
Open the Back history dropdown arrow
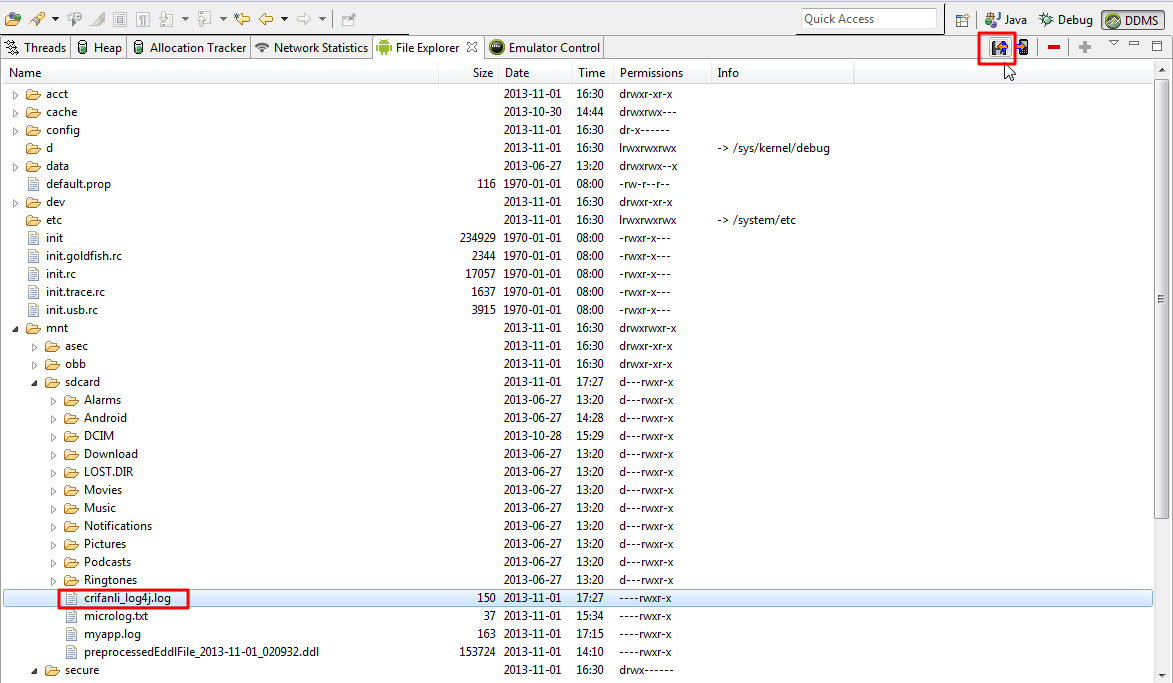[x=284, y=19]
